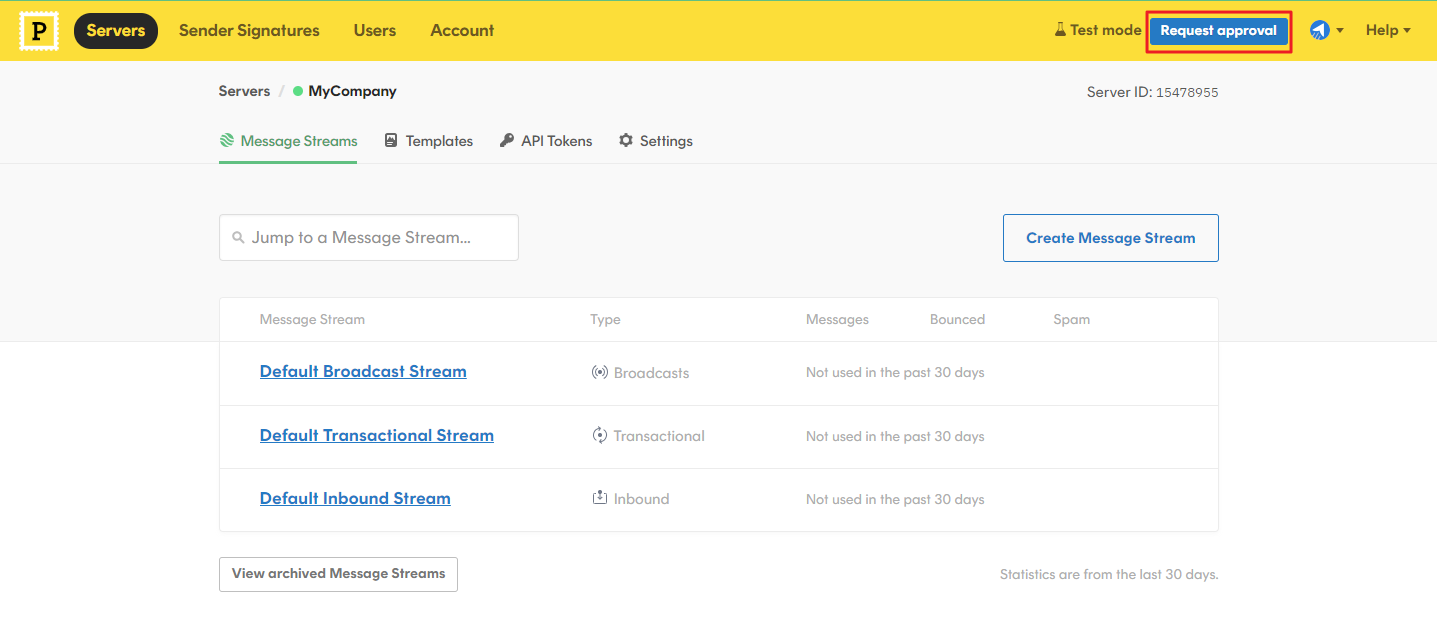
Task: Click 'Statistics are from the last 30 days' note
Action: 1109,575
